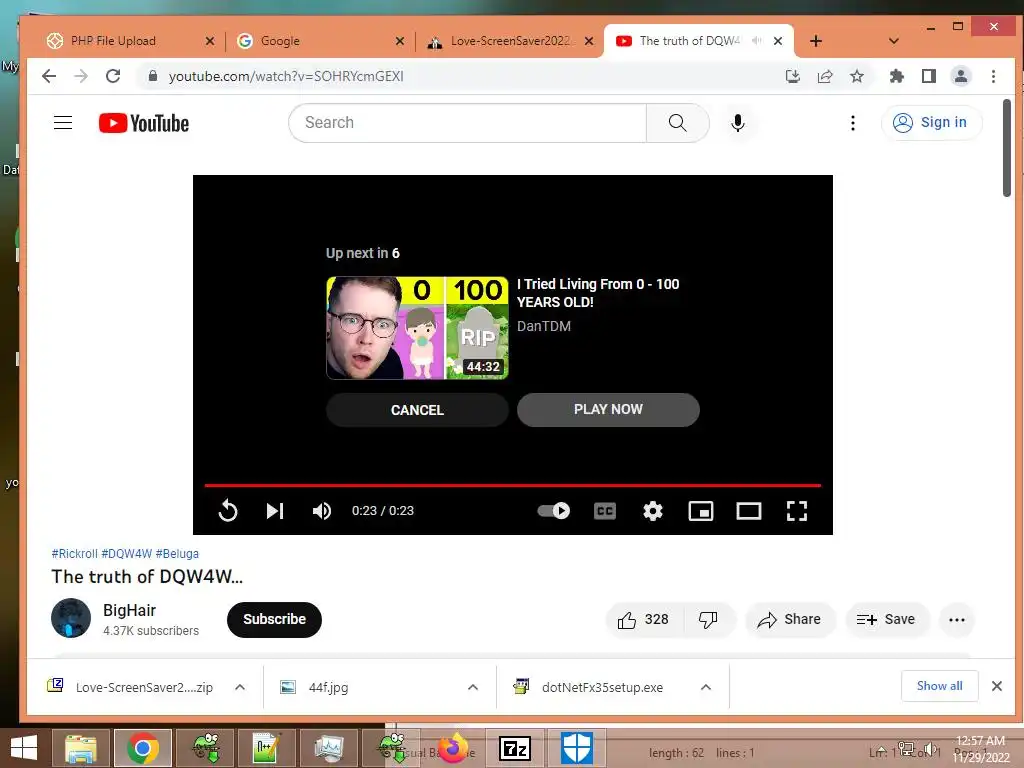Open Windows Defender shield in taskbar
The image size is (1024, 768).
(577, 748)
